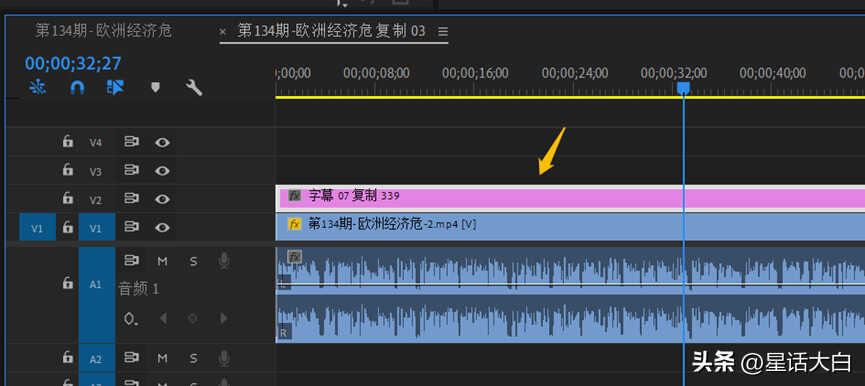Open timeline display settings wrench
865x386 pixels.
[x=194, y=87]
